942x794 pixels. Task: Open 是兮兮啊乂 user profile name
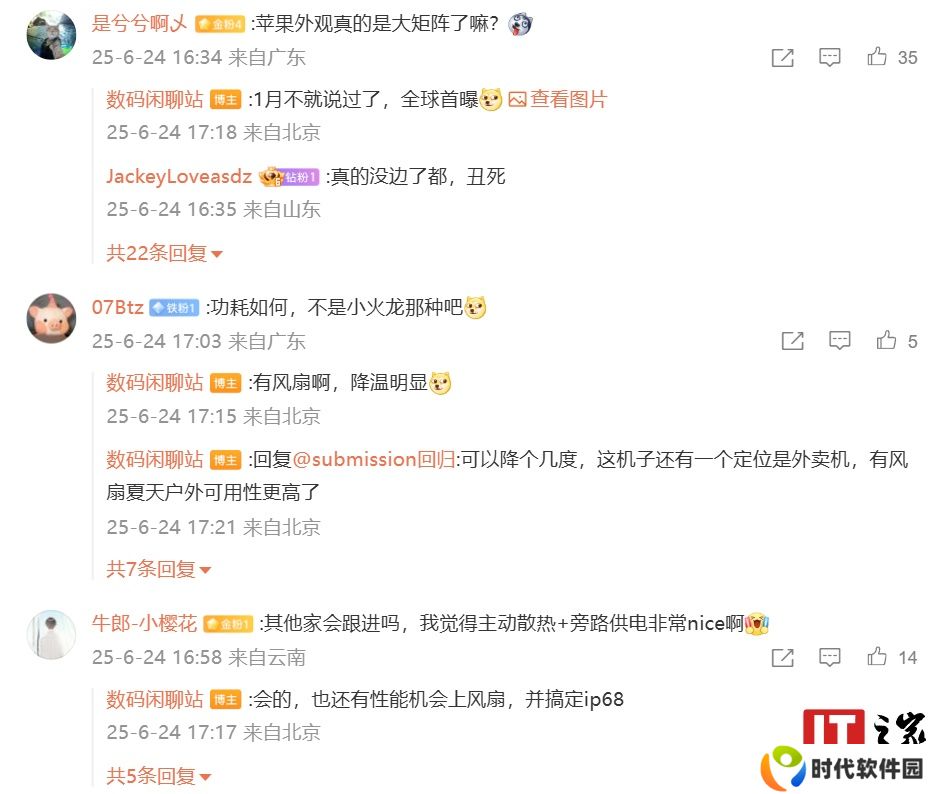[x=139, y=23]
